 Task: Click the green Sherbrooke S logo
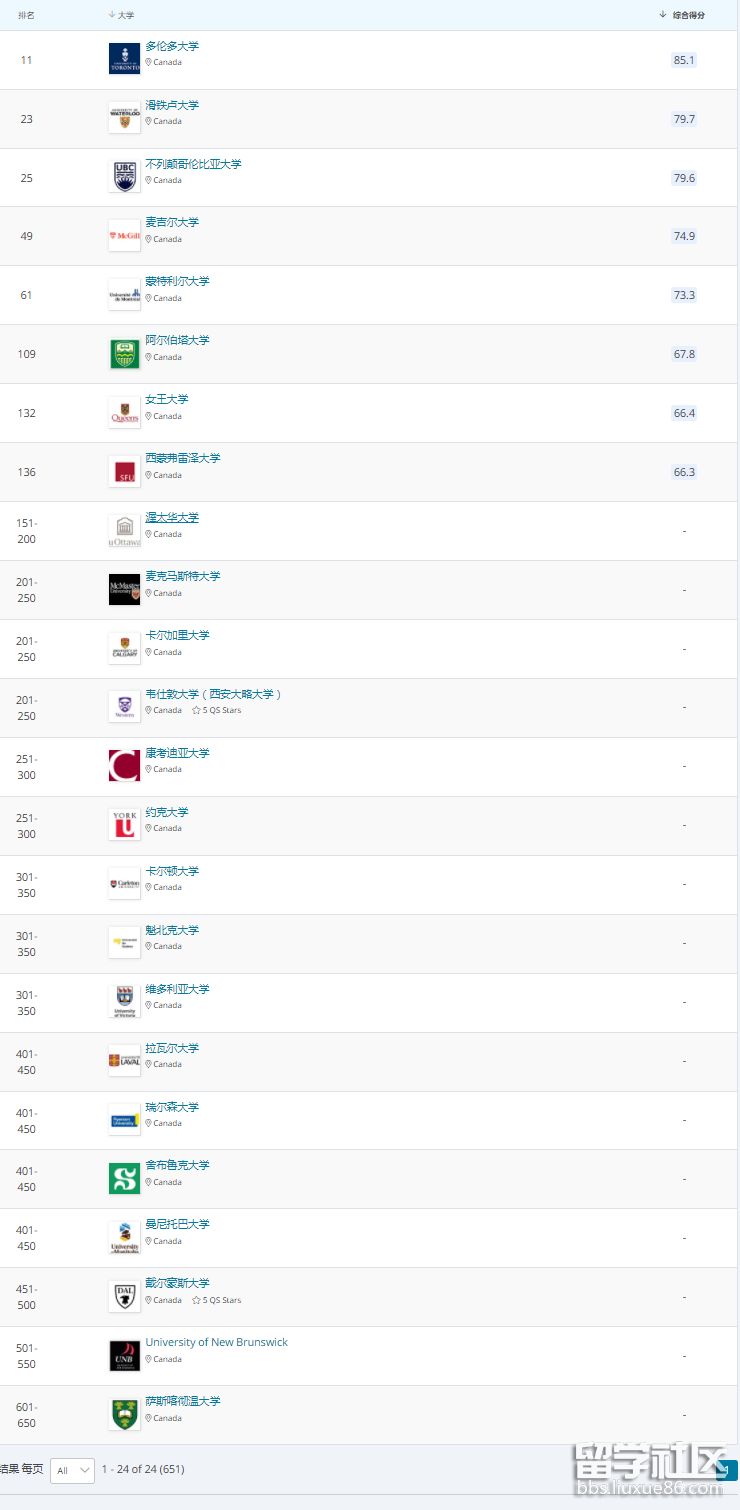coord(124,1178)
